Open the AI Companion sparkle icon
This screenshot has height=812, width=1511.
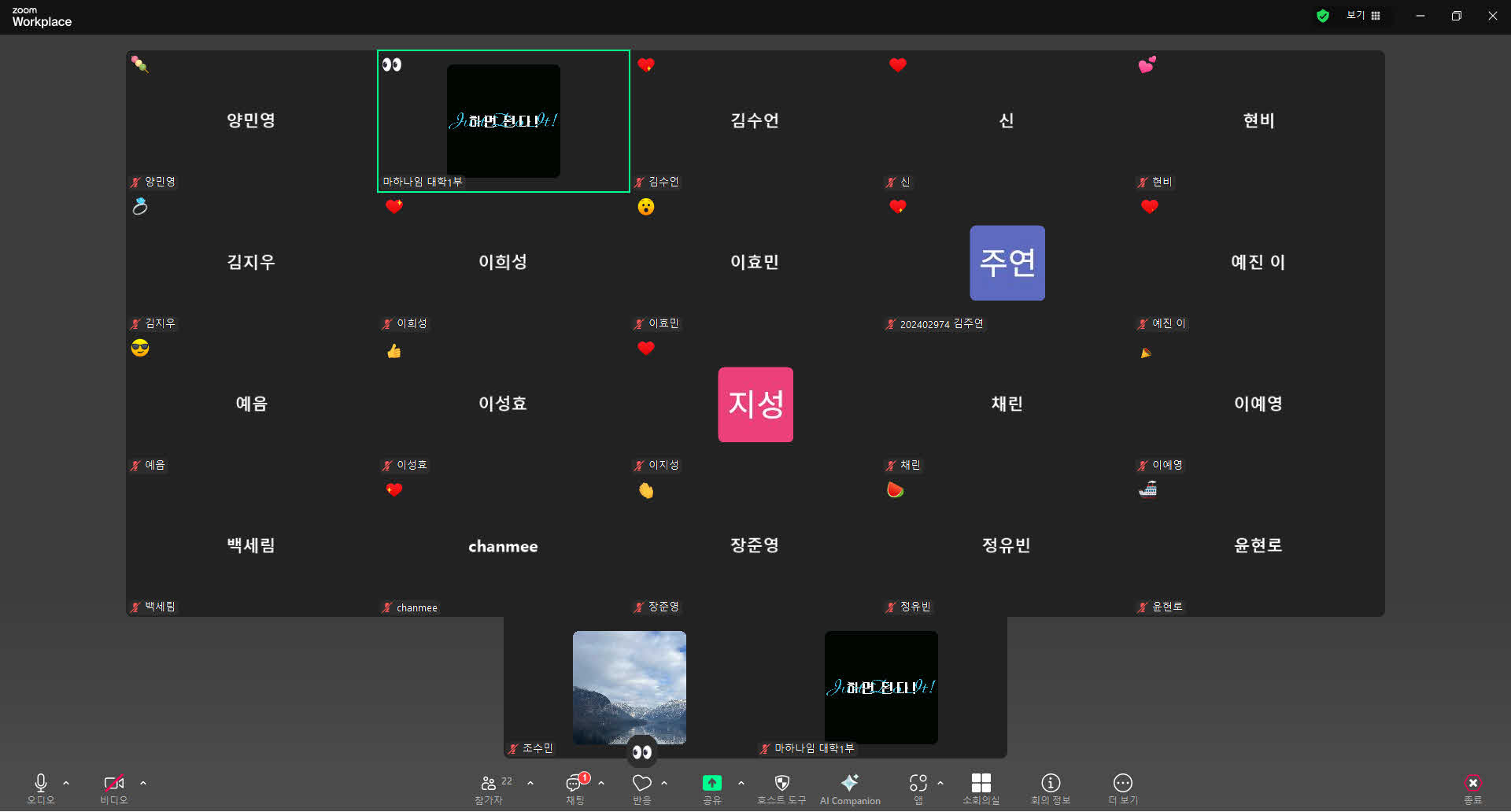click(850, 783)
